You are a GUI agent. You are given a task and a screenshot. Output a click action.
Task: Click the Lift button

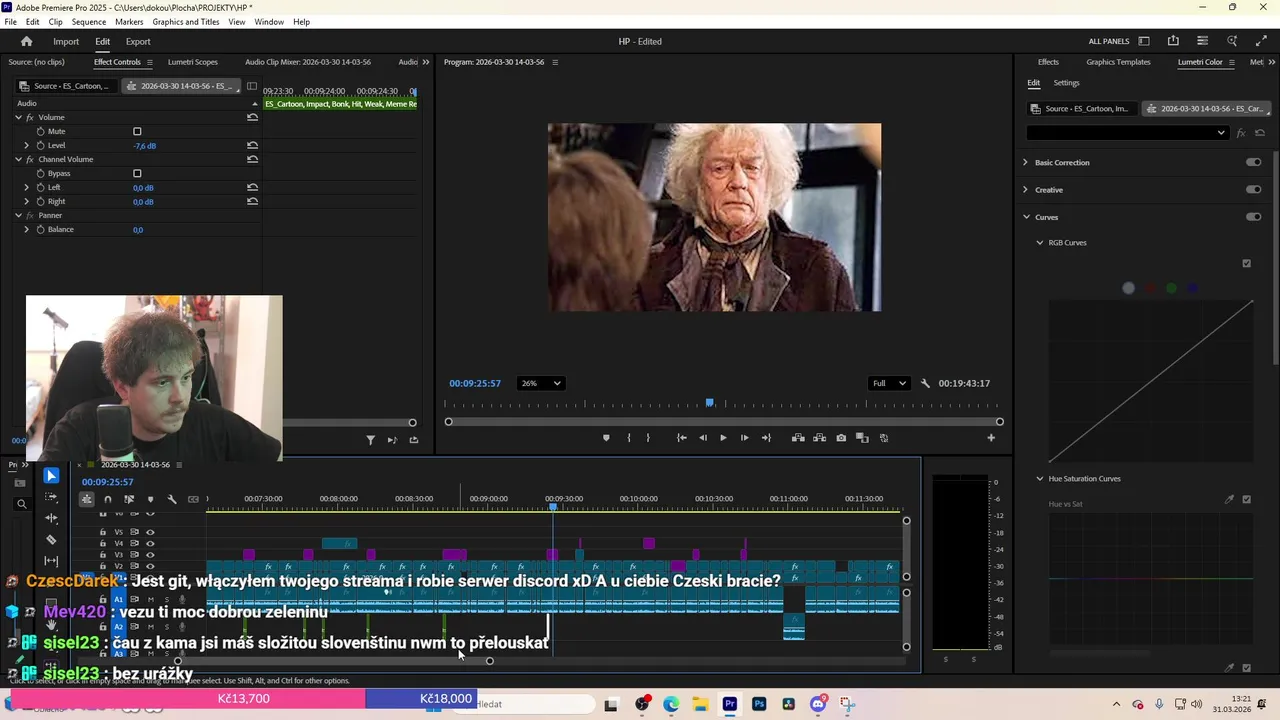798,438
